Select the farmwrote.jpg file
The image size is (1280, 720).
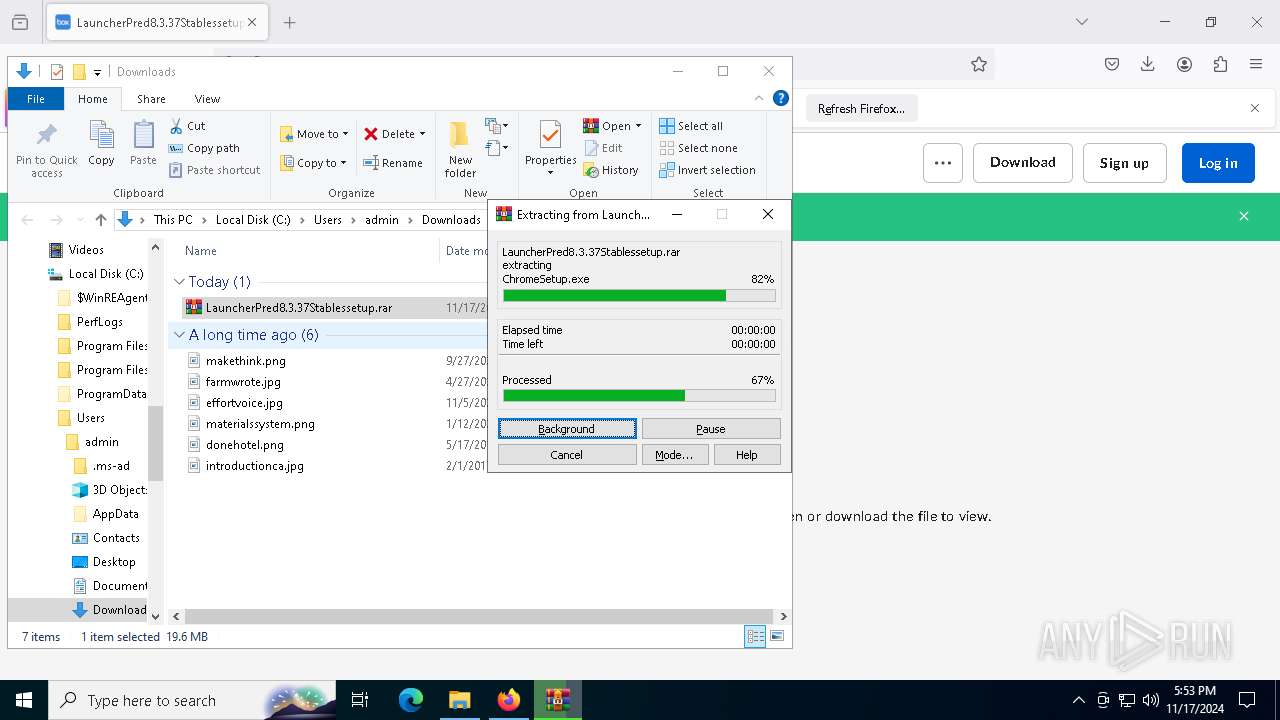click(x=243, y=382)
